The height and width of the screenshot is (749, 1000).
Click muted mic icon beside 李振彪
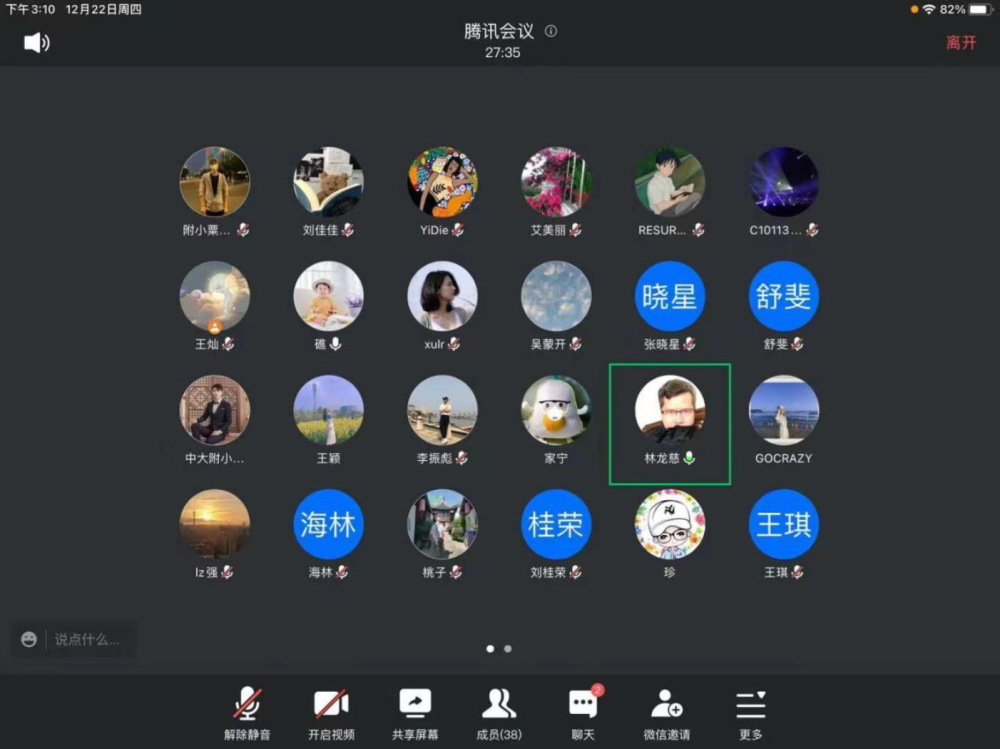(462, 458)
